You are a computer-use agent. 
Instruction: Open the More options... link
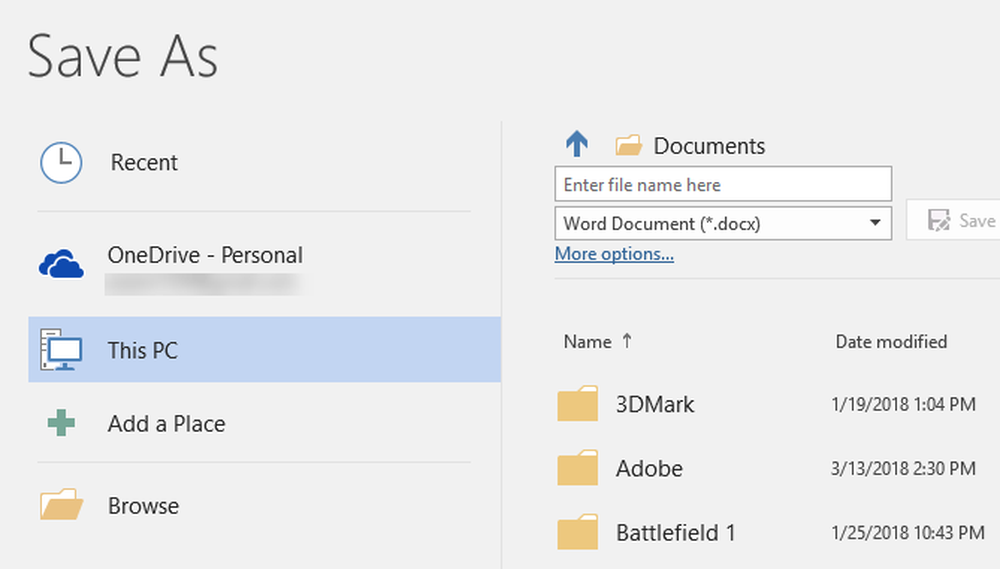[x=614, y=254]
